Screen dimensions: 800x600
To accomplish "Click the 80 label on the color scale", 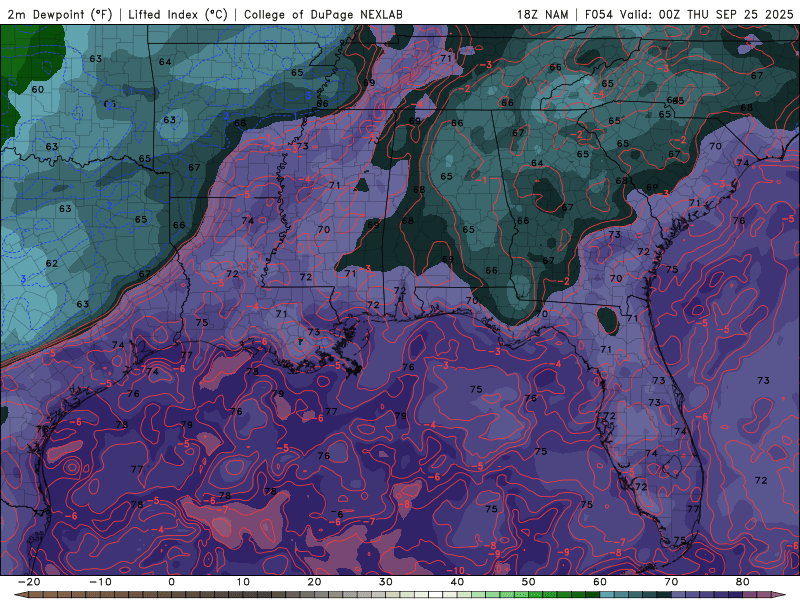I will pos(743,582).
